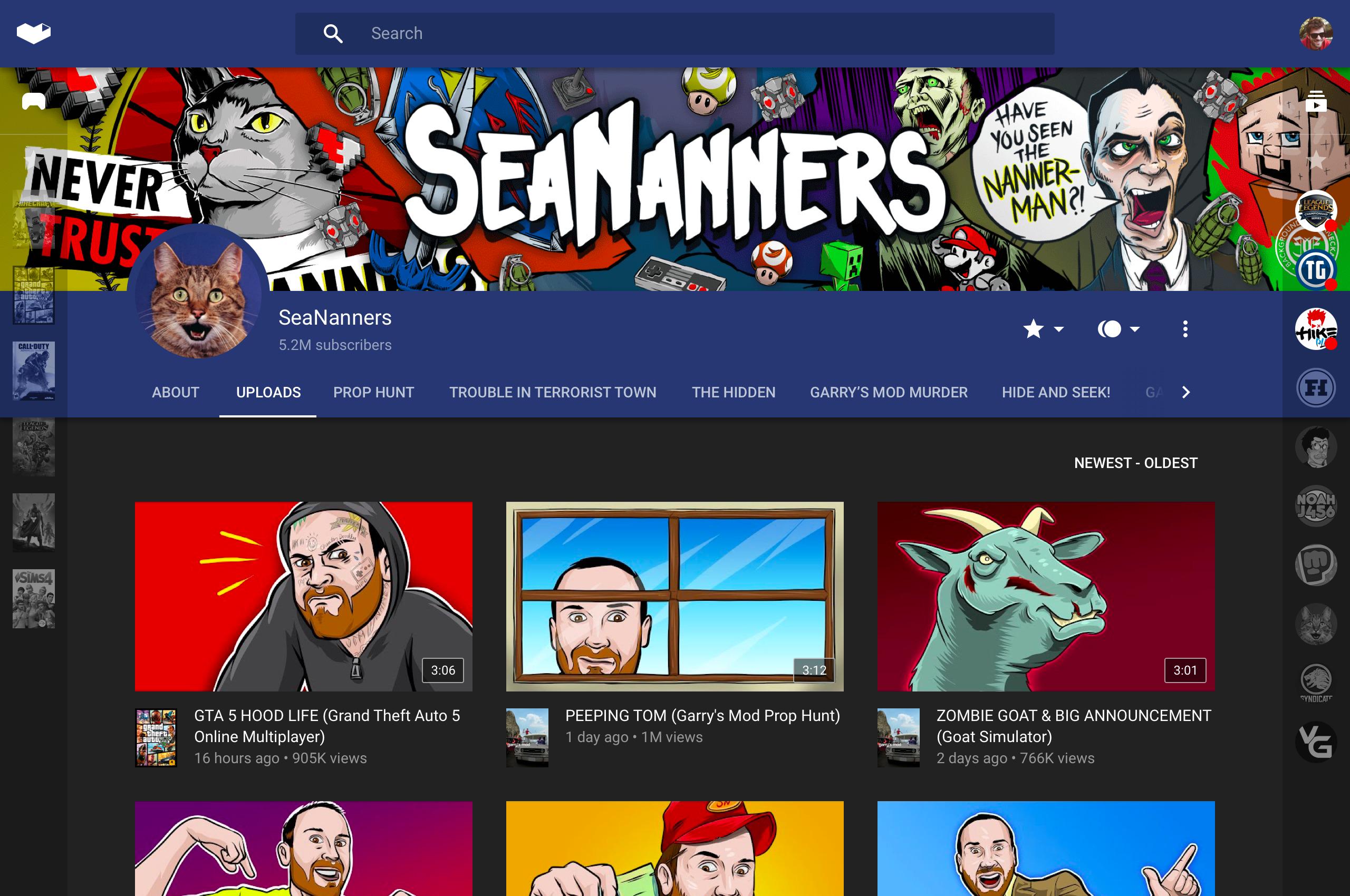This screenshot has width=1350, height=896.
Task: Open the subscriptions playlist icon top right
Action: coord(1316,102)
